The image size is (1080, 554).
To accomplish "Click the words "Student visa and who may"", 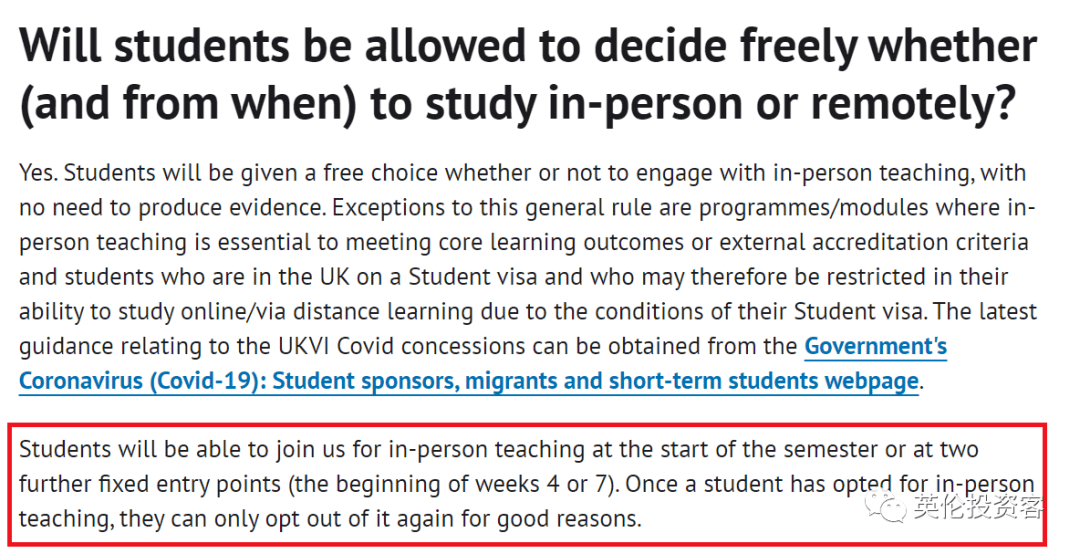I will point(547,277).
